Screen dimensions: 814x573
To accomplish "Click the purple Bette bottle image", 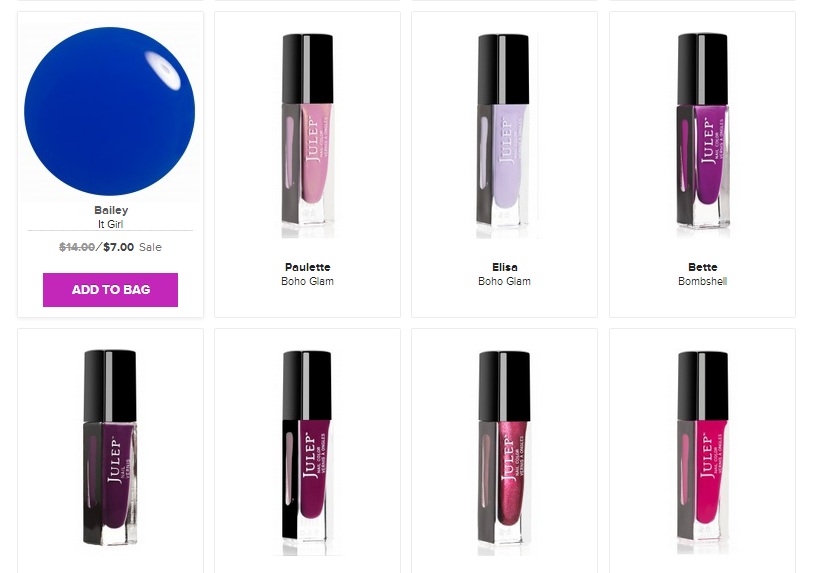I will point(702,135).
